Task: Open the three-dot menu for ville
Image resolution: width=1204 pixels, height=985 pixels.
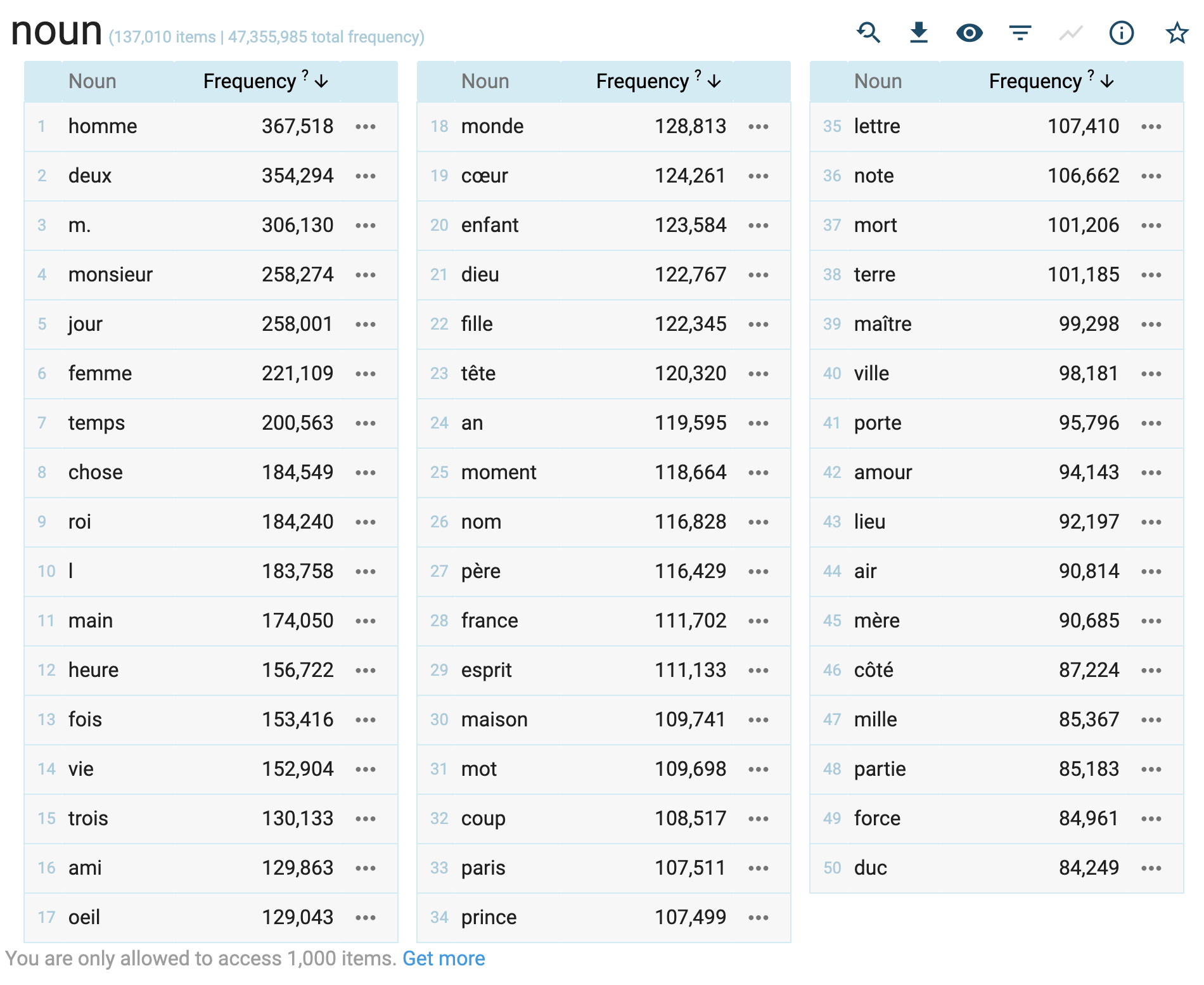Action: (x=1151, y=374)
